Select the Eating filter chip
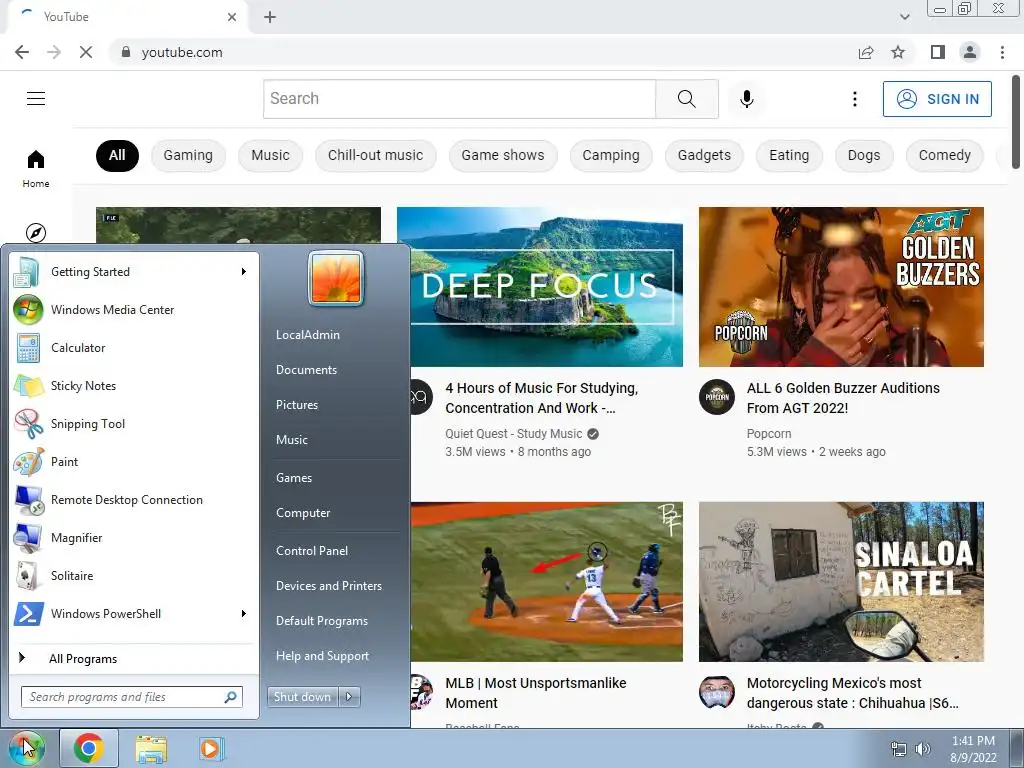The width and height of the screenshot is (1024, 768). [789, 155]
